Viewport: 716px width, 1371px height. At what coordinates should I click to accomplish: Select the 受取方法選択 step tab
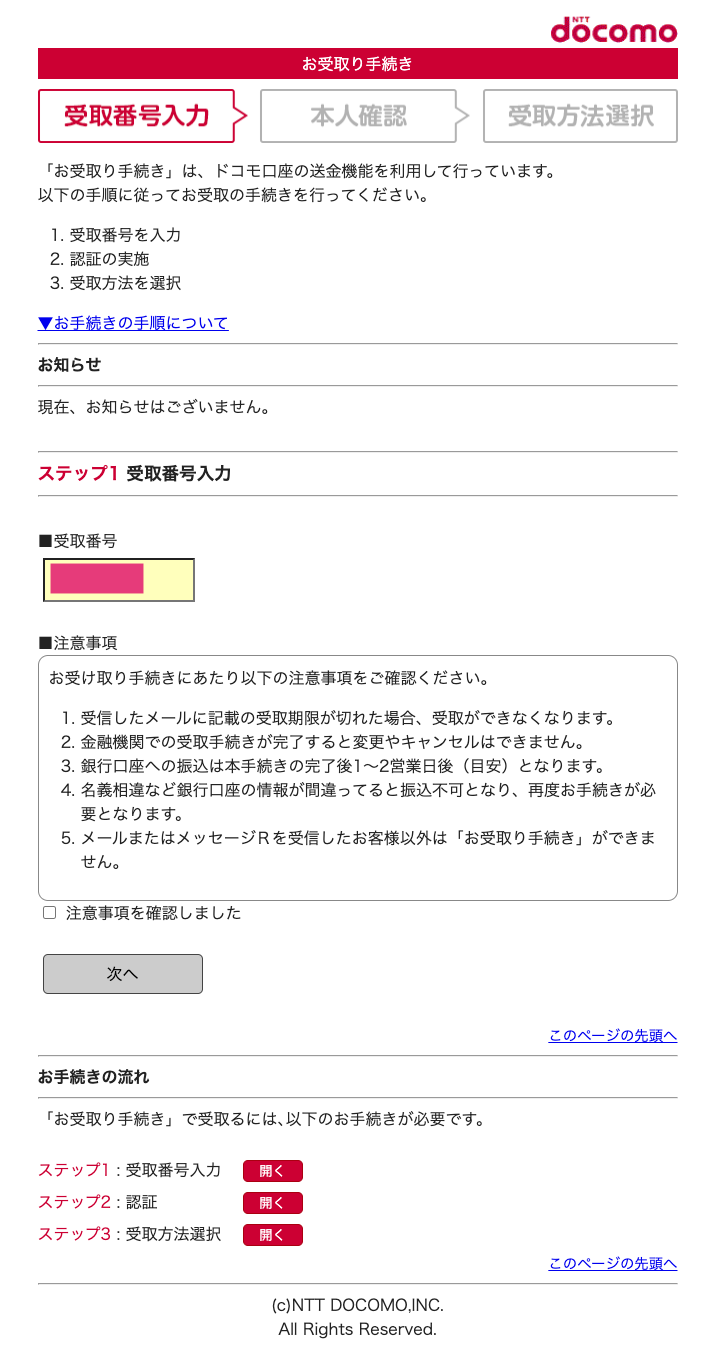pos(580,116)
